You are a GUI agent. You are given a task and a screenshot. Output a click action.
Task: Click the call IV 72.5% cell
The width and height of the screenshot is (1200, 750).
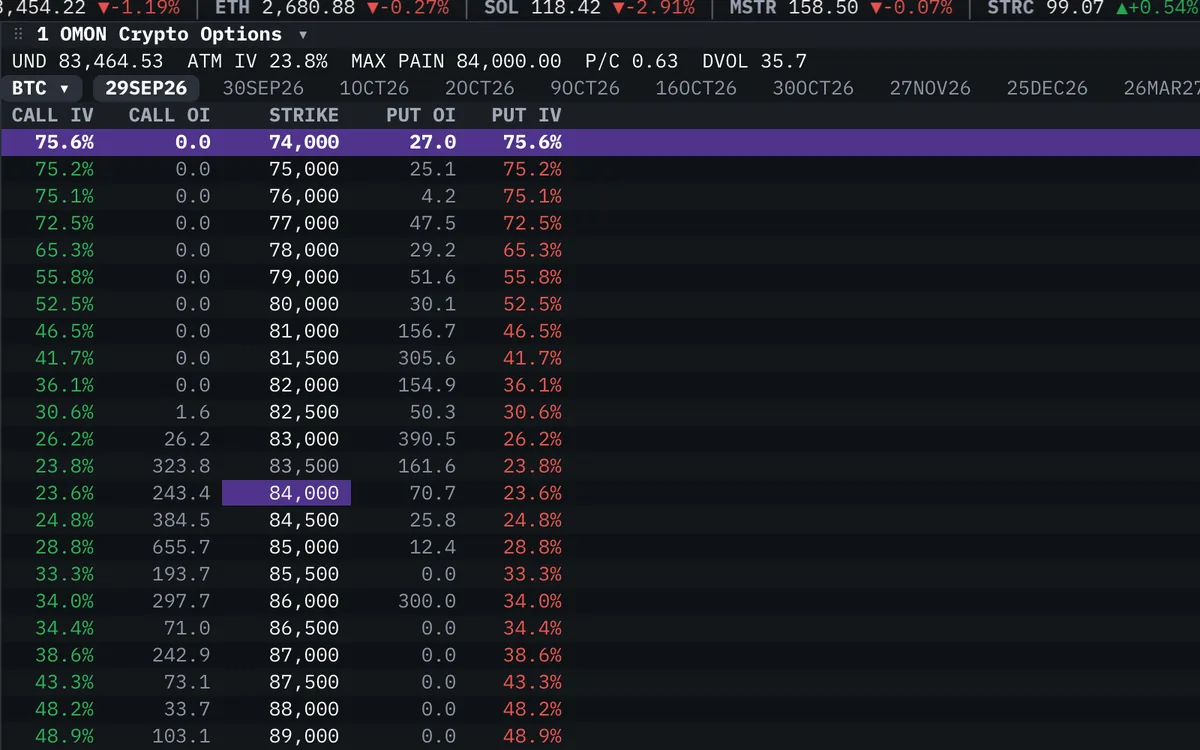[65, 223]
